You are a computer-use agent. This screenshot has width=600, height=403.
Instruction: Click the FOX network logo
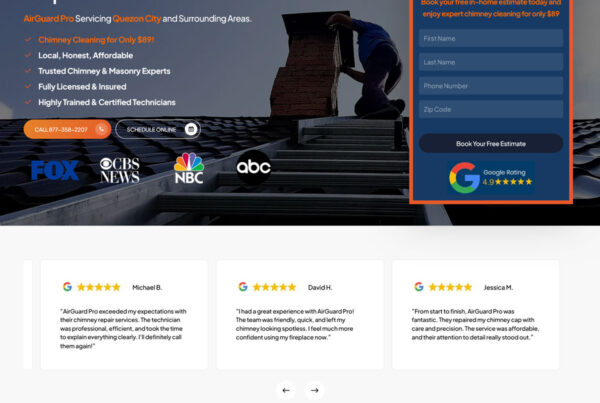point(55,170)
